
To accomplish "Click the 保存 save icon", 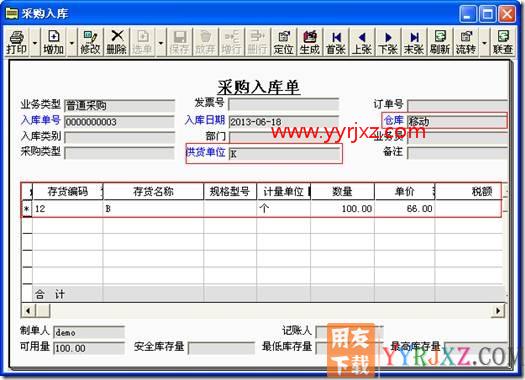I will click(x=179, y=42).
